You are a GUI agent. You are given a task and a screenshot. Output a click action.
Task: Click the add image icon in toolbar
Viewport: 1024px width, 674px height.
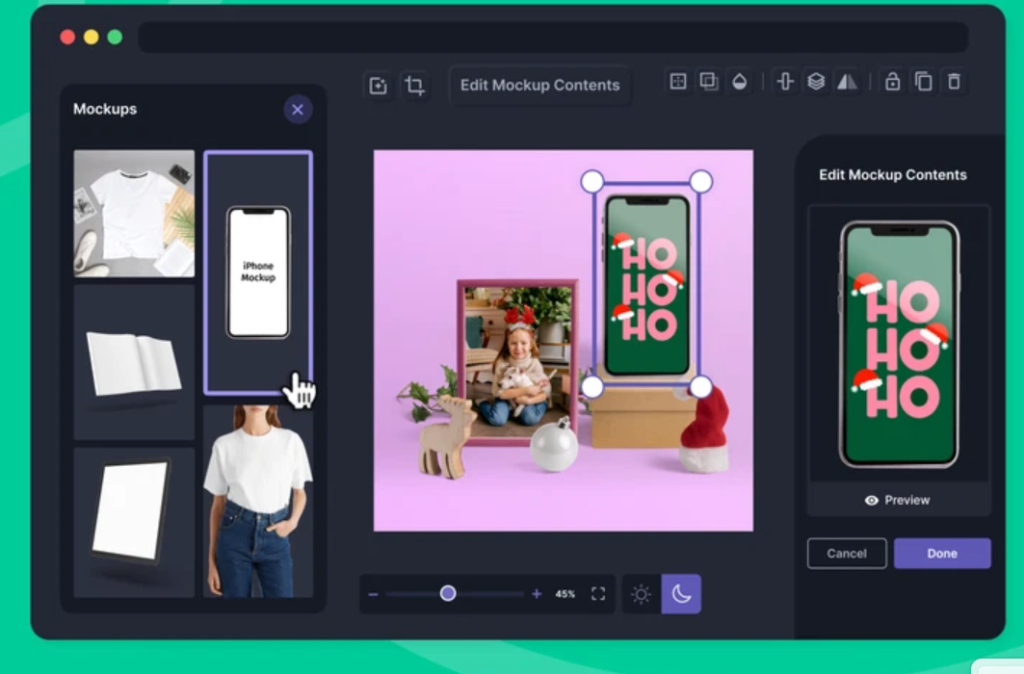pyautogui.click(x=378, y=86)
